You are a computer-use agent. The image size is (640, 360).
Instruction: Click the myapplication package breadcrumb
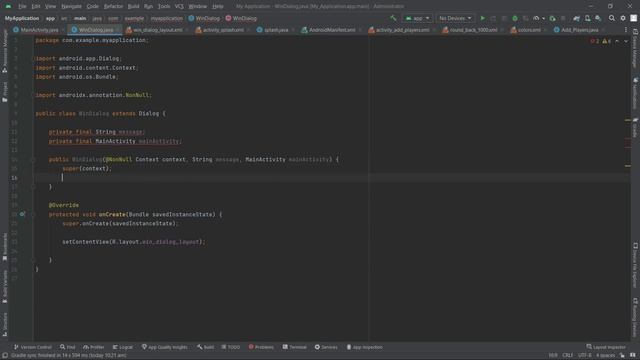[167, 18]
